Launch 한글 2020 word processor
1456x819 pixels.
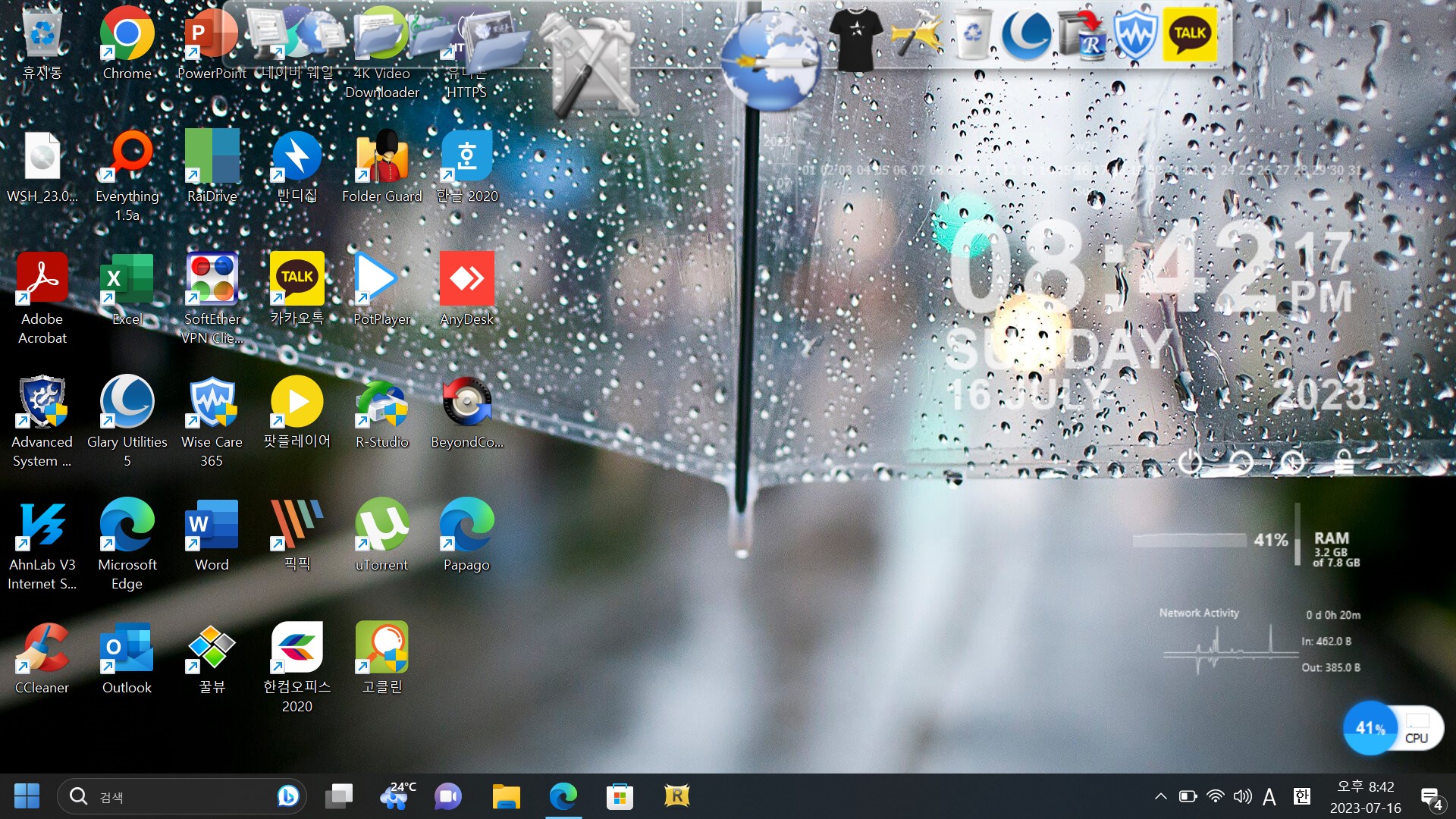point(466,167)
